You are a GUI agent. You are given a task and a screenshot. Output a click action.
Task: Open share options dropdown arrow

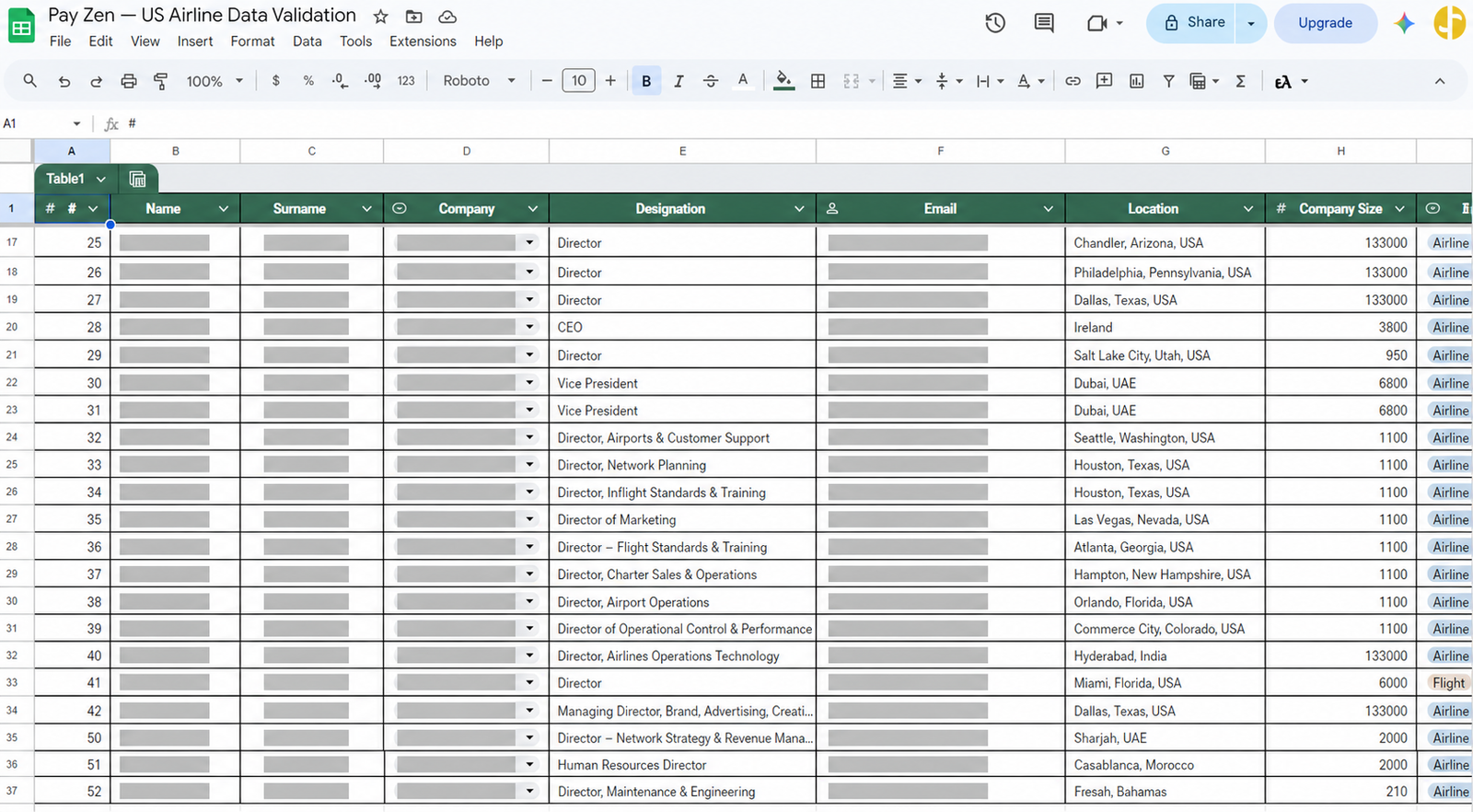pyautogui.click(x=1252, y=23)
